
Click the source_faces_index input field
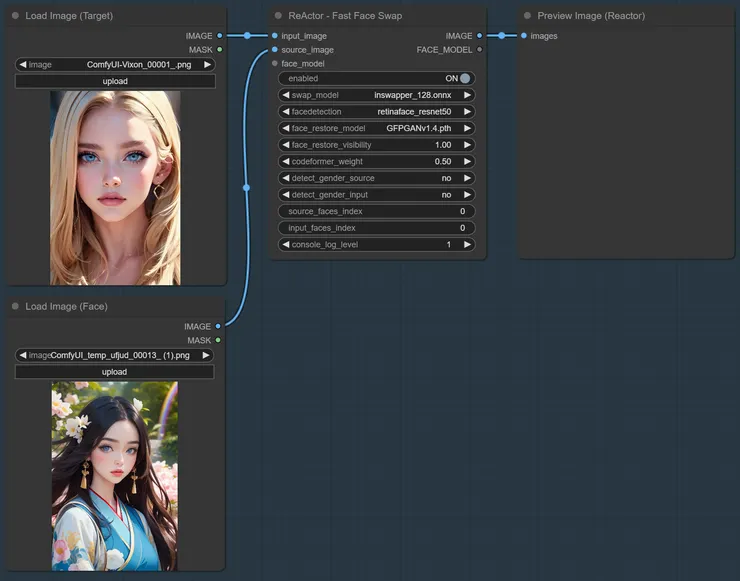[x=376, y=211]
